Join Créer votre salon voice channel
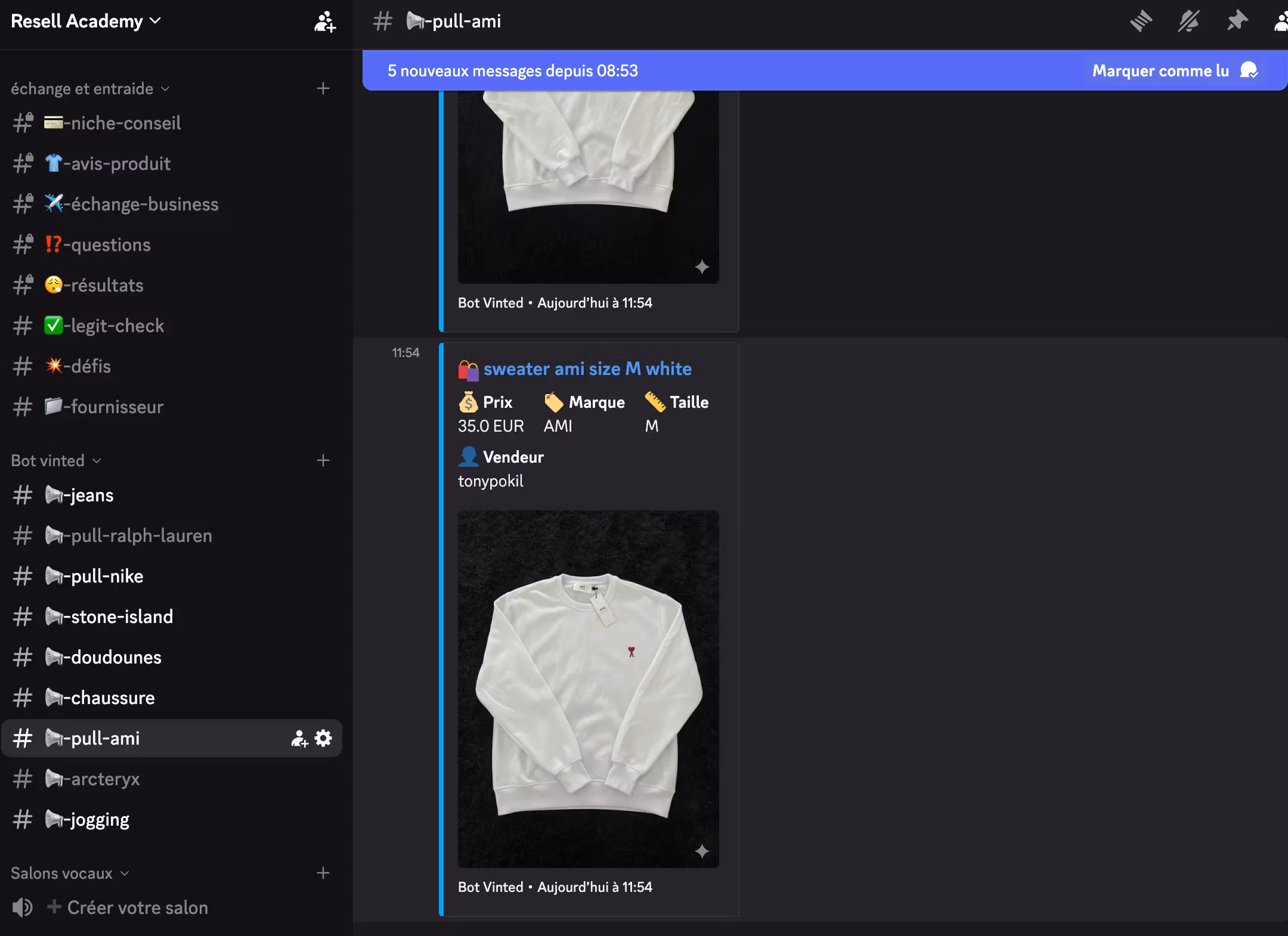The width and height of the screenshot is (1288, 936). [x=137, y=907]
